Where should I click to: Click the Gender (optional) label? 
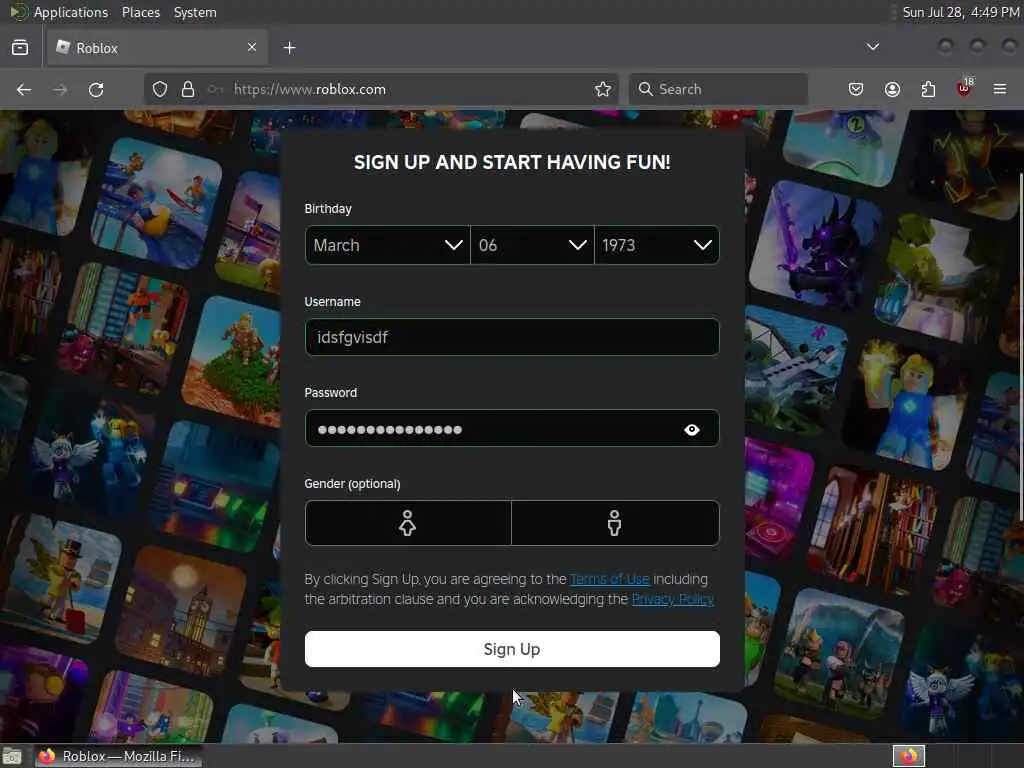(x=352, y=484)
